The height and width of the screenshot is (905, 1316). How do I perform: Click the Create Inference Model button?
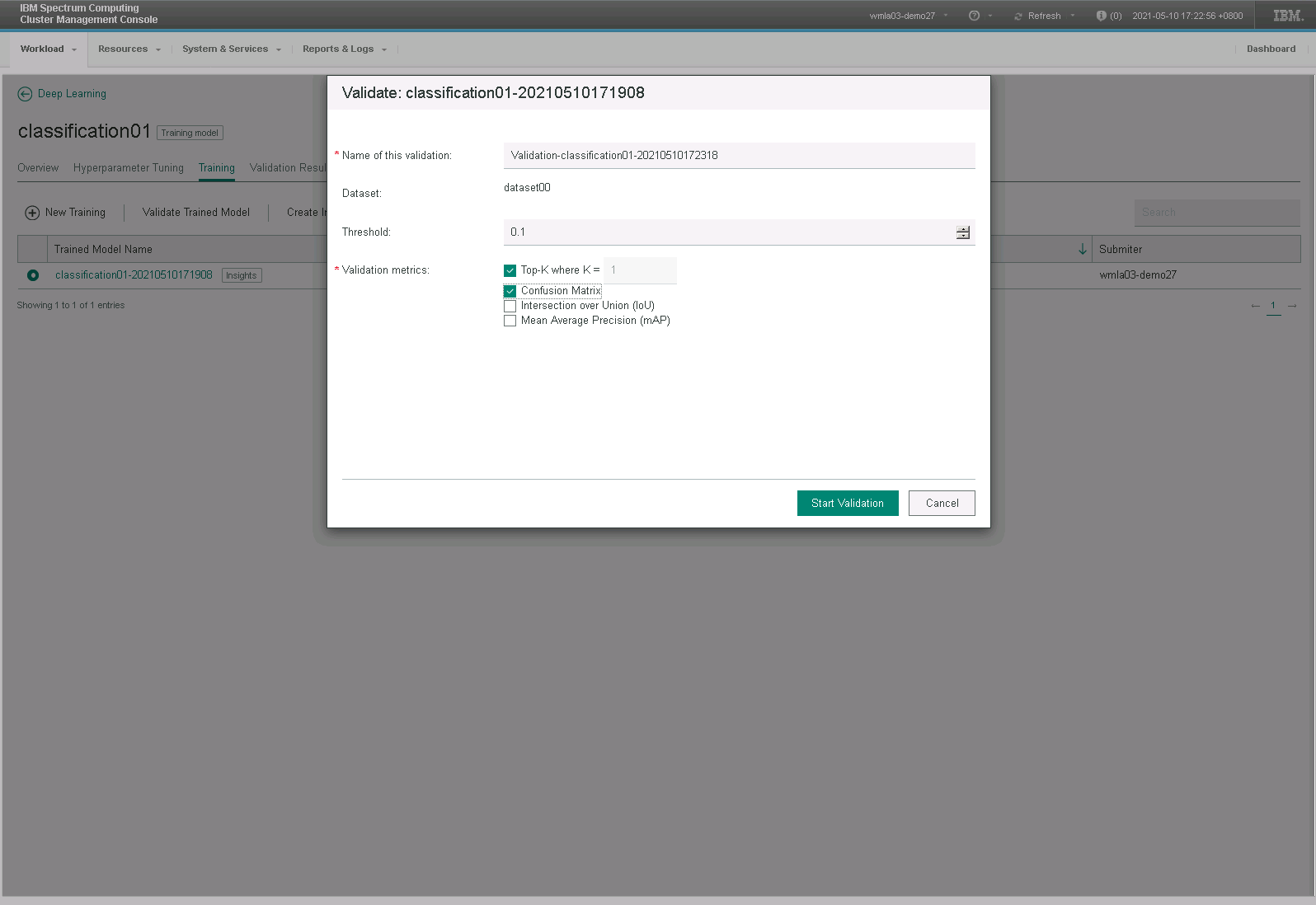[307, 213]
